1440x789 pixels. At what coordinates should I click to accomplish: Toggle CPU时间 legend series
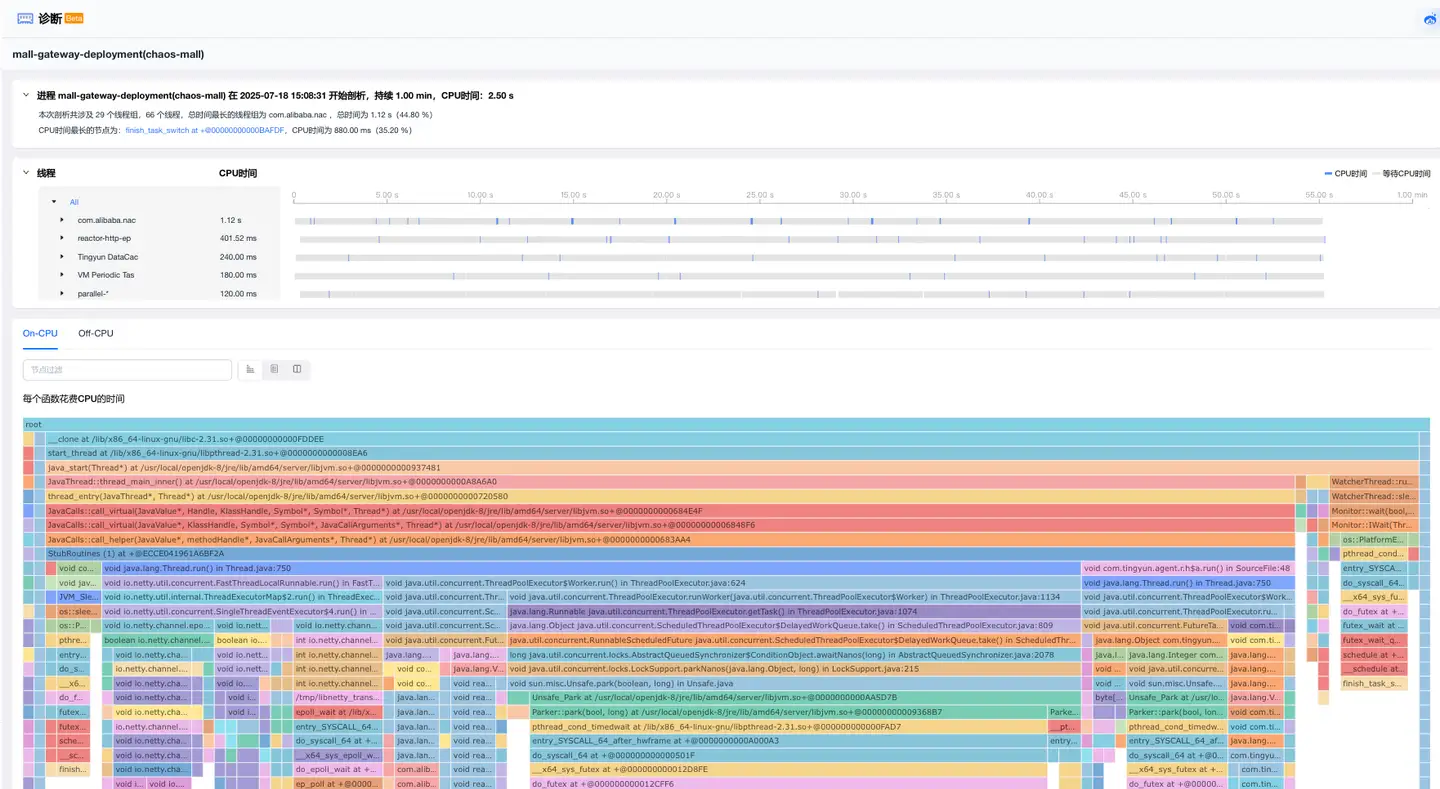pos(1345,173)
